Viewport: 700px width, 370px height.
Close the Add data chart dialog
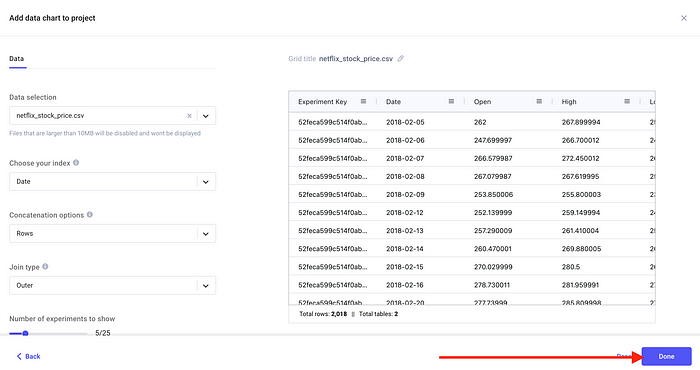(683, 18)
